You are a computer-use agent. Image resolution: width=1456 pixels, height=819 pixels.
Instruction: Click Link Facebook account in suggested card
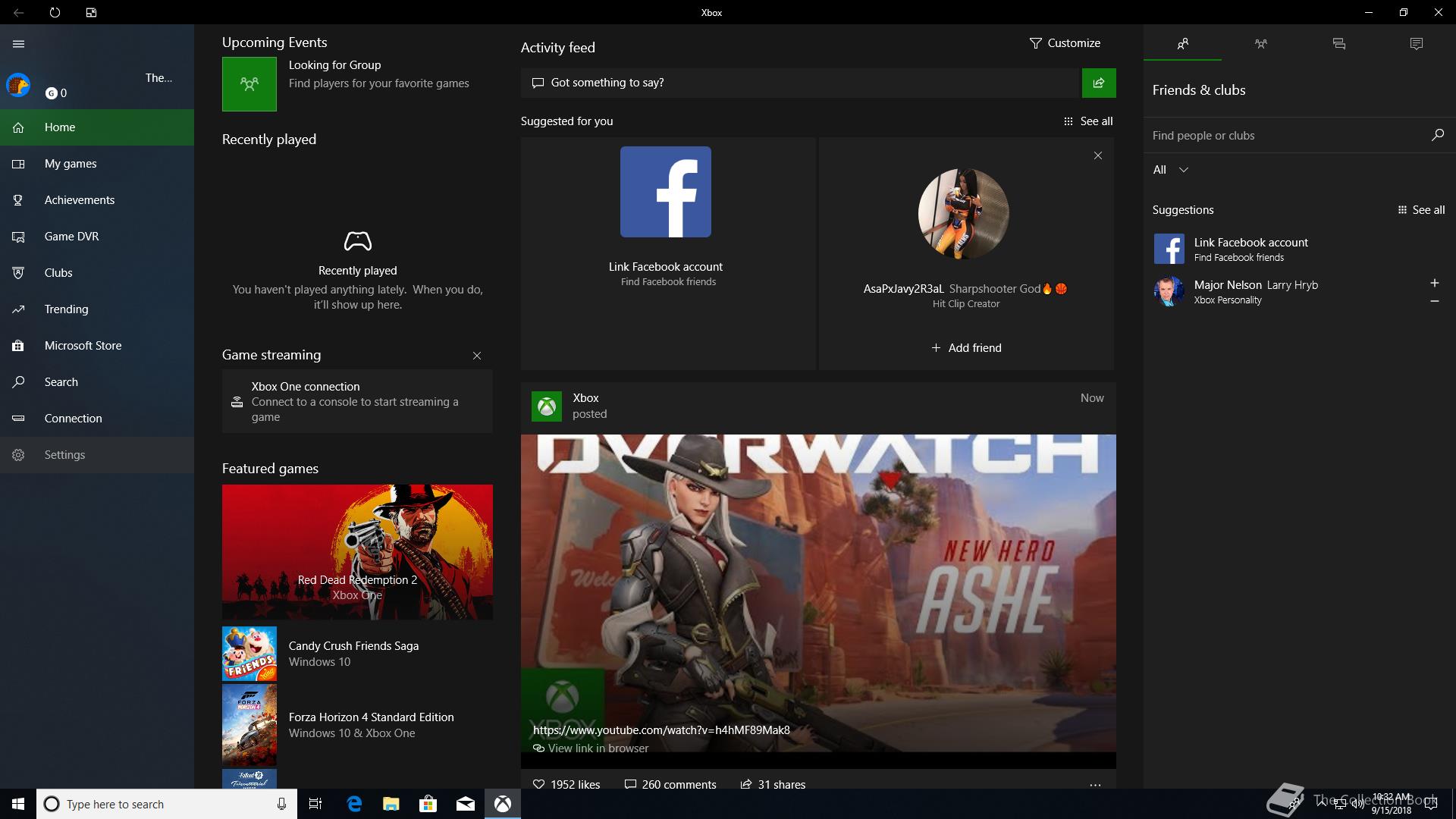point(666,267)
